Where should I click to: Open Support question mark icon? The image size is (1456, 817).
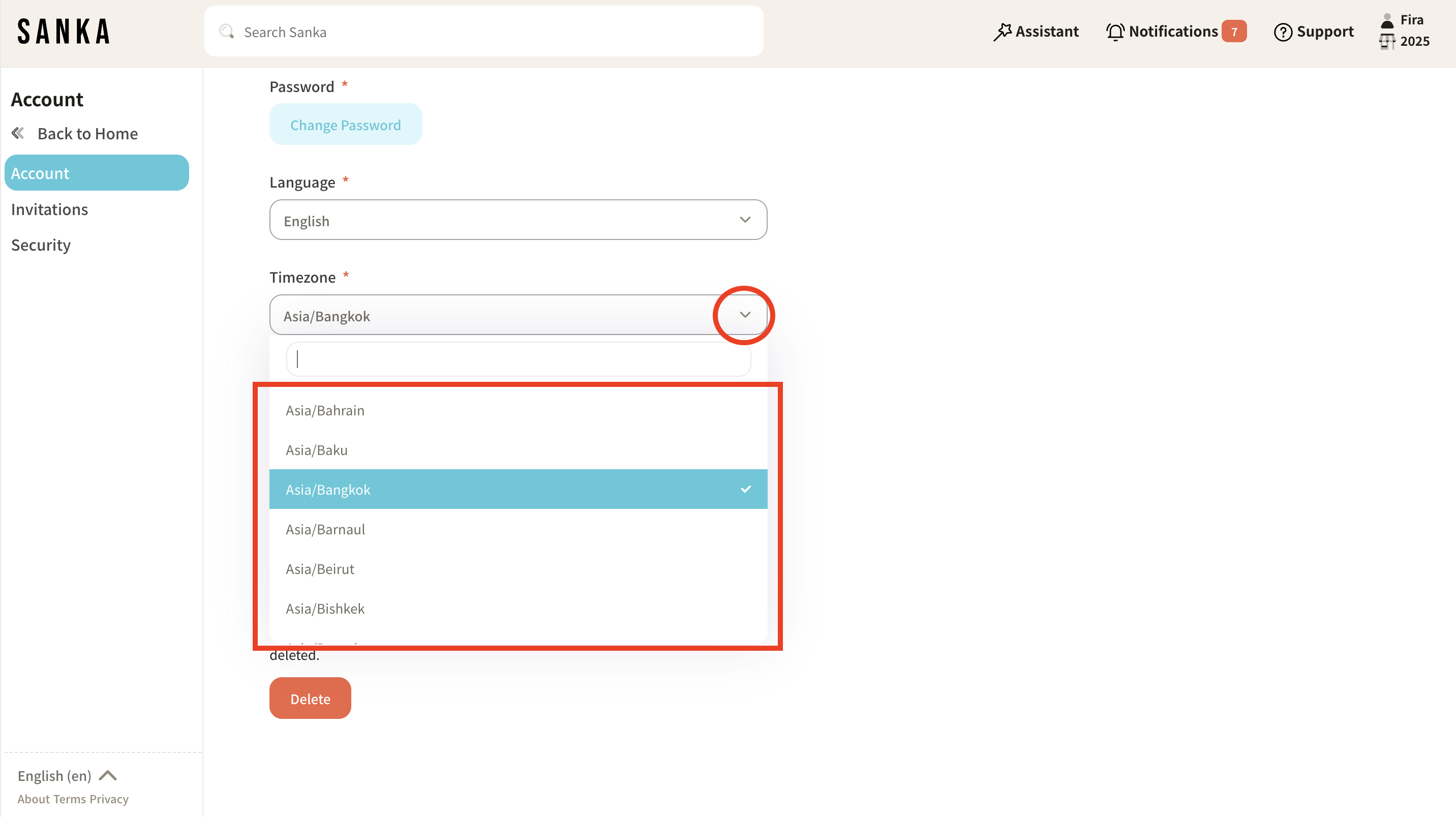coord(1283,32)
